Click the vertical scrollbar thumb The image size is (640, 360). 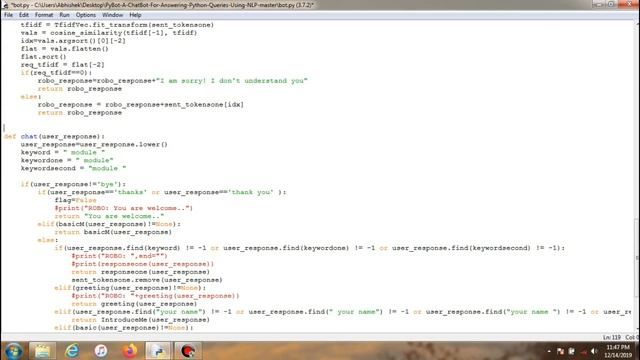coord(637,258)
